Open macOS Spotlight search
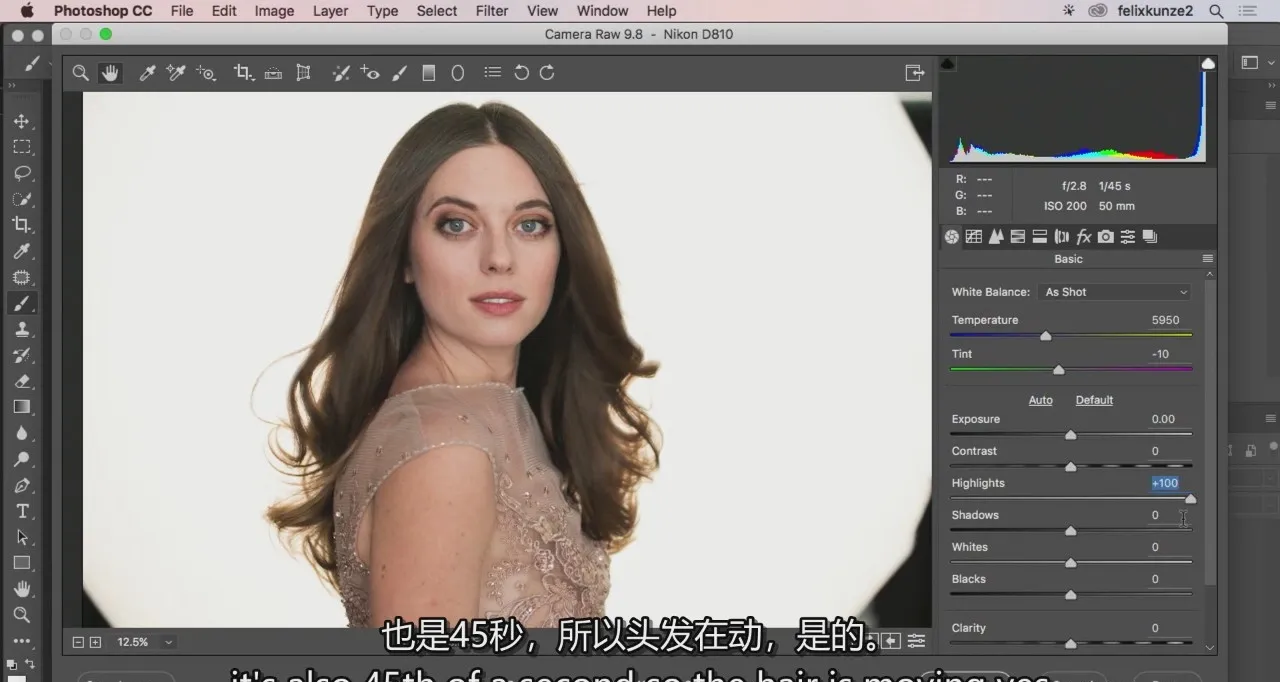The width and height of the screenshot is (1280, 682). pos(1217,11)
